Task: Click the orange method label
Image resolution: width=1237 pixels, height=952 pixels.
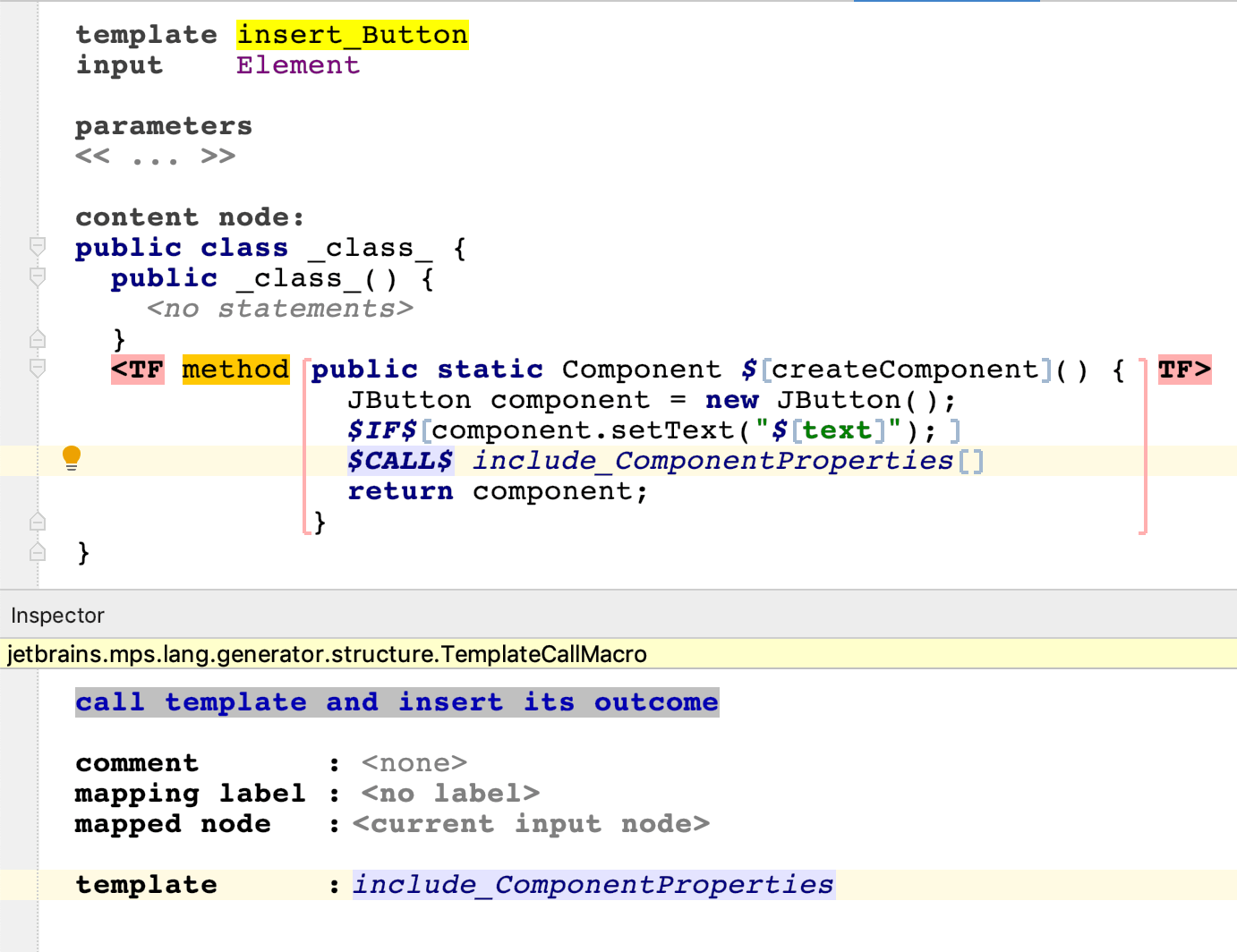Action: (x=235, y=370)
